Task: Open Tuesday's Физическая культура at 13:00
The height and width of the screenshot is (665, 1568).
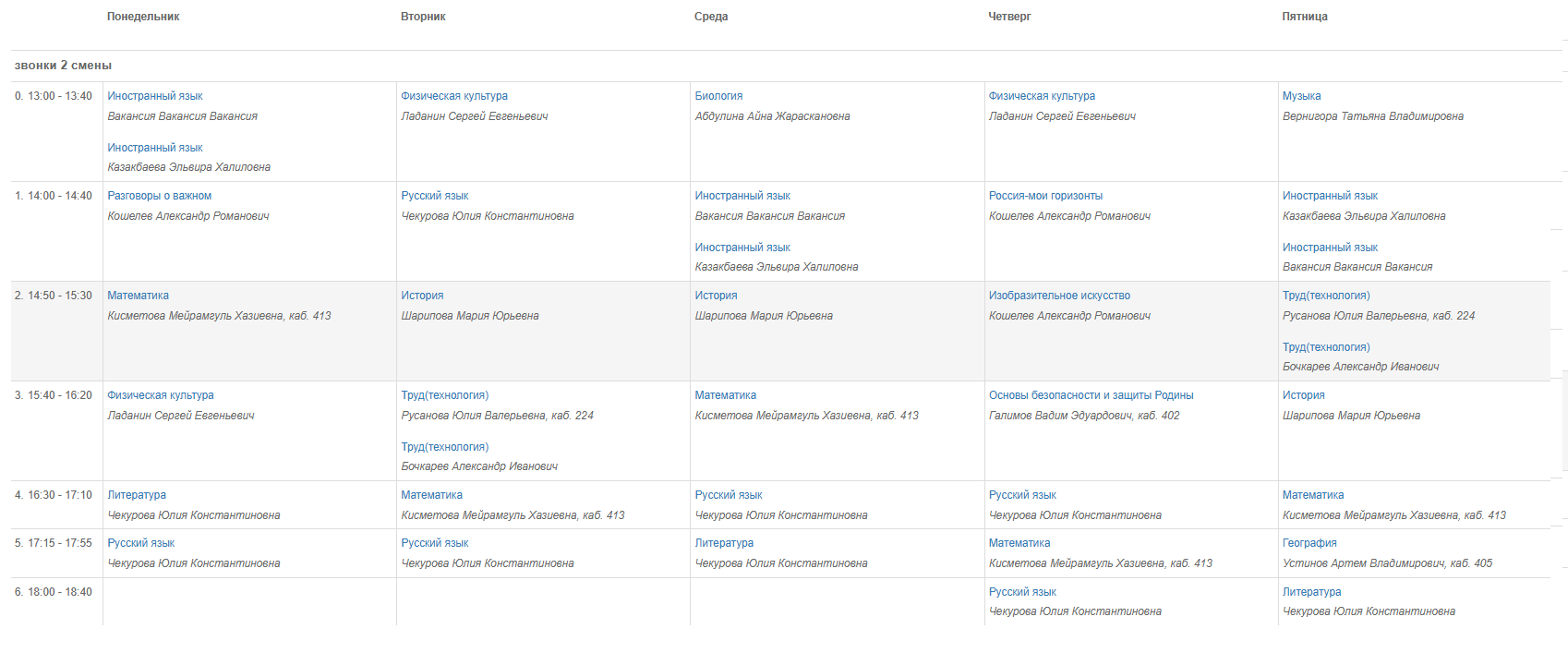Action: tap(454, 96)
